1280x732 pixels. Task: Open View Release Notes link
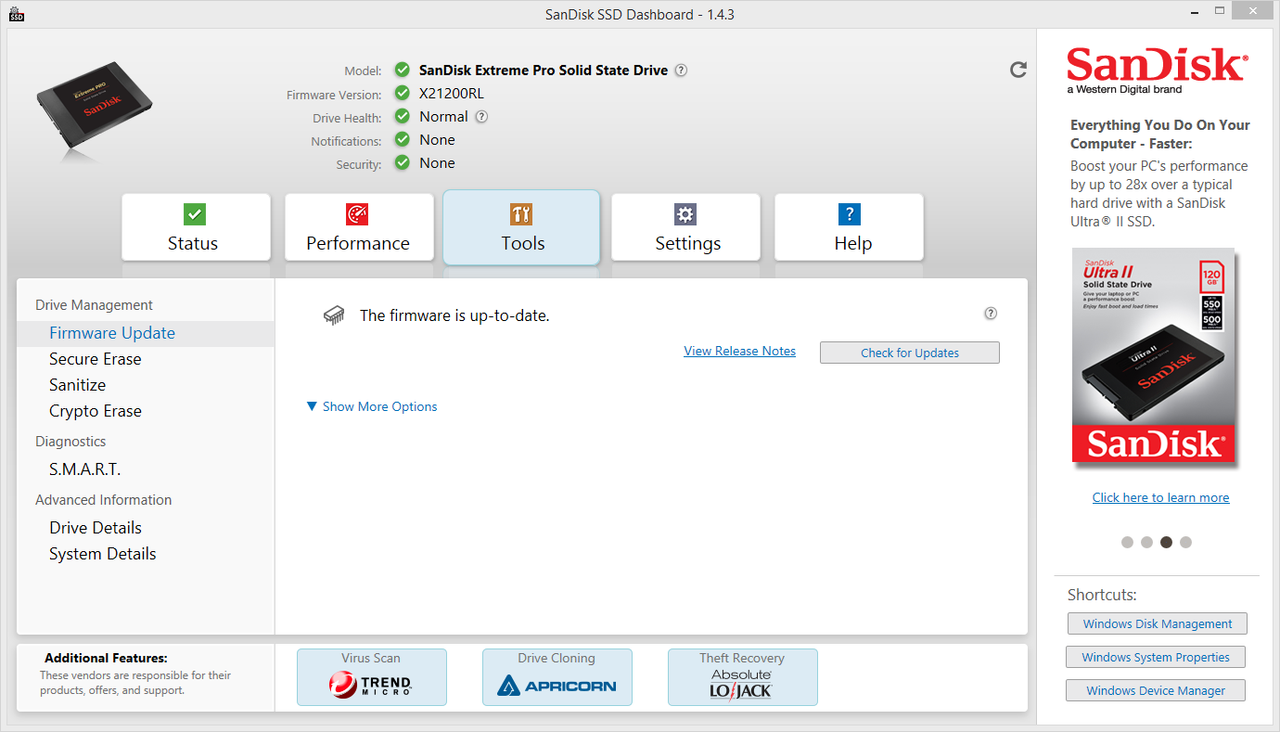[740, 351]
